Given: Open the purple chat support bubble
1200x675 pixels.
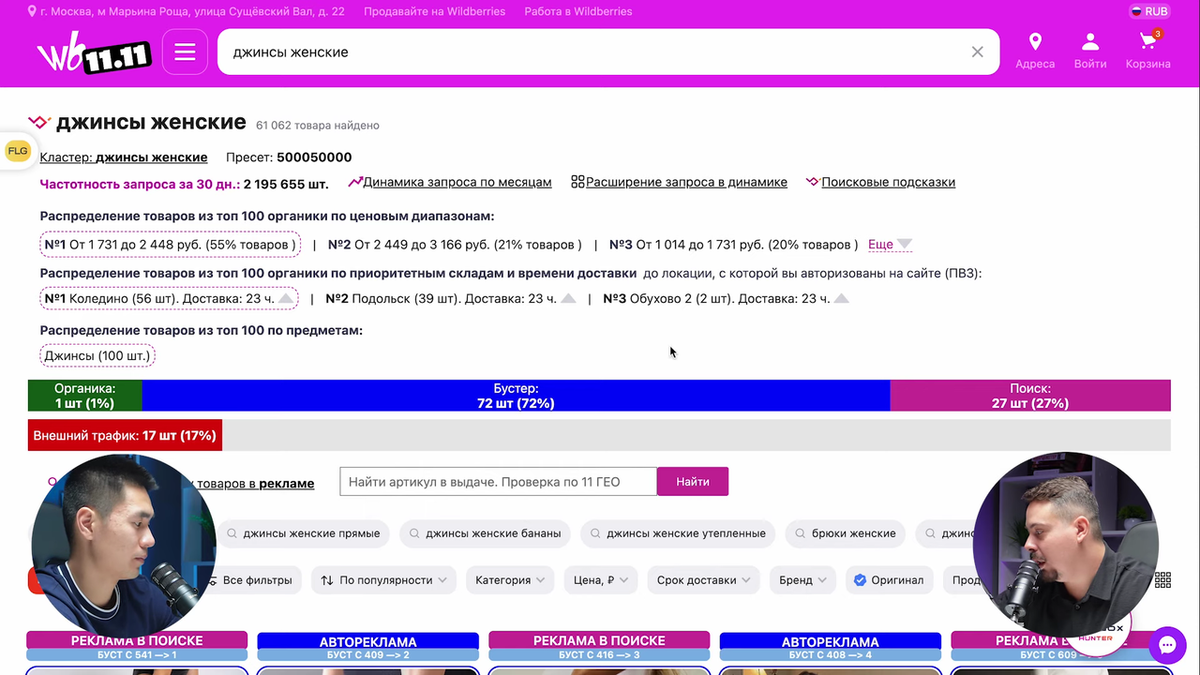Looking at the screenshot, I should [x=1167, y=645].
